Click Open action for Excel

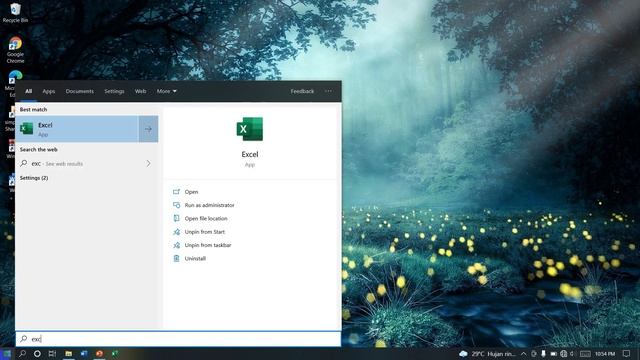point(191,192)
